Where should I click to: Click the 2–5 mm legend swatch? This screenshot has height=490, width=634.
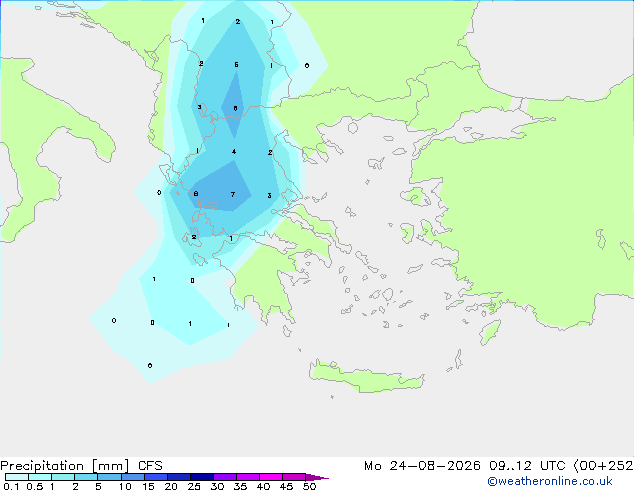coord(86,477)
